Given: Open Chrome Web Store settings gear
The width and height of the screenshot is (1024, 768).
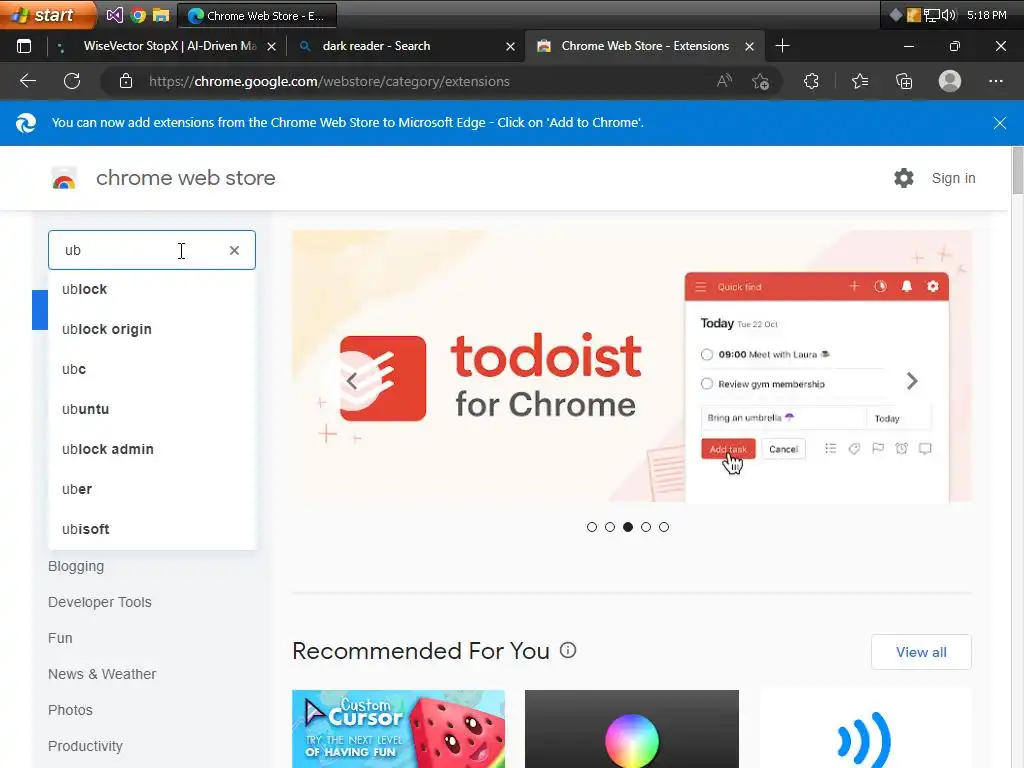Looking at the screenshot, I should tap(904, 178).
